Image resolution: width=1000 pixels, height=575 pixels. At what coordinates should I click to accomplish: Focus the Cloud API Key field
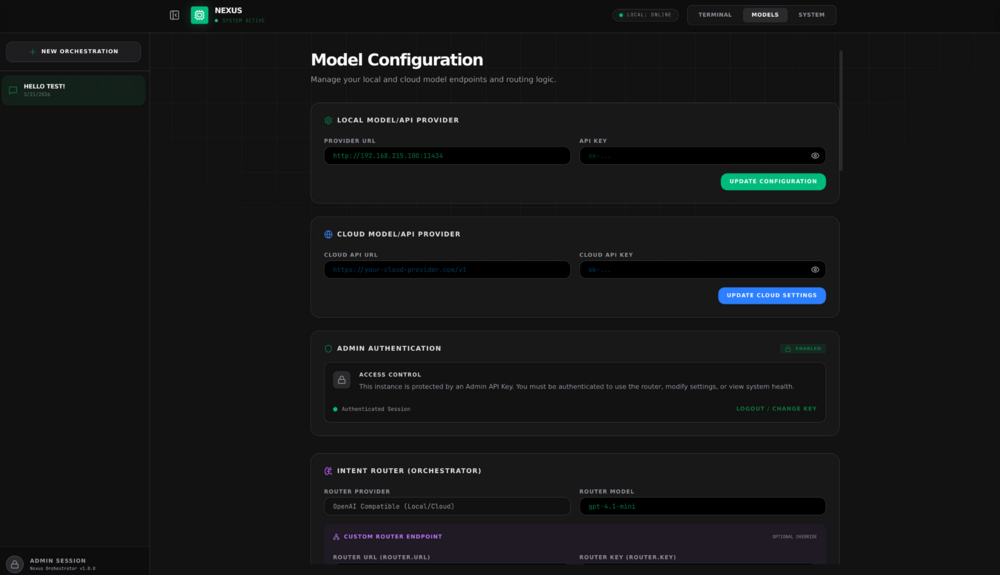point(702,270)
